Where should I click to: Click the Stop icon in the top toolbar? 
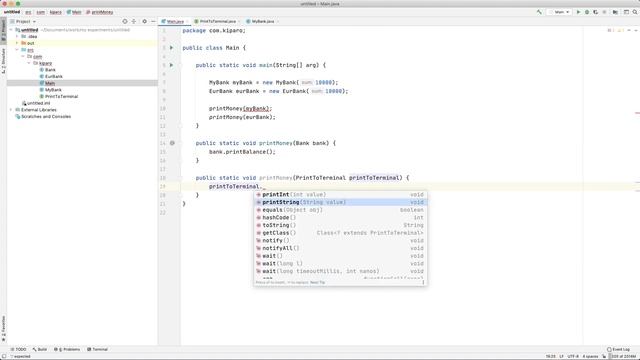click(x=604, y=12)
